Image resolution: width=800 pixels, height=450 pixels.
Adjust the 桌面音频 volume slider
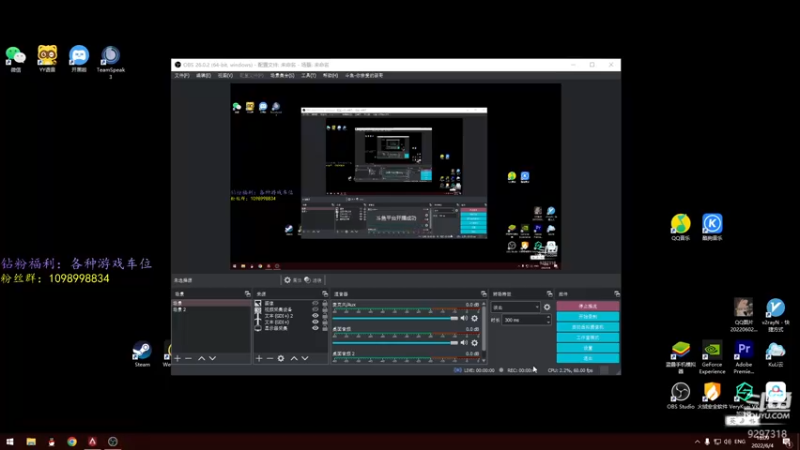pos(395,343)
